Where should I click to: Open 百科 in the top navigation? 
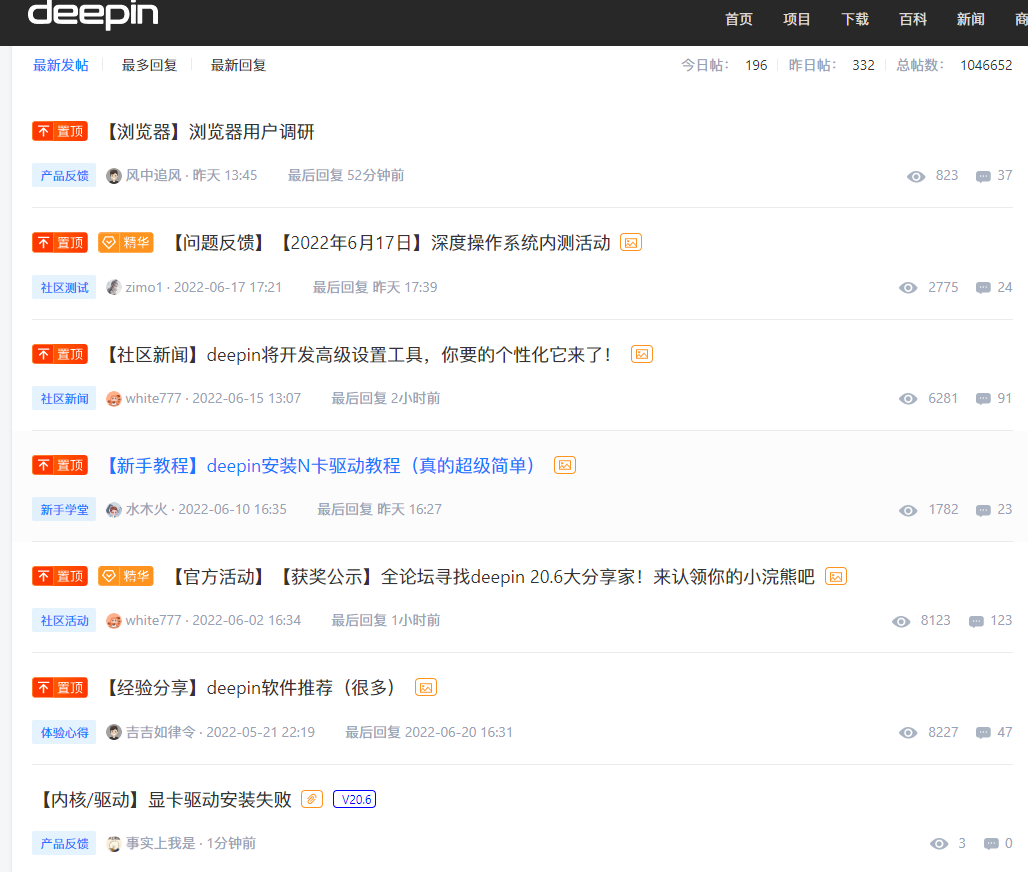click(x=913, y=19)
